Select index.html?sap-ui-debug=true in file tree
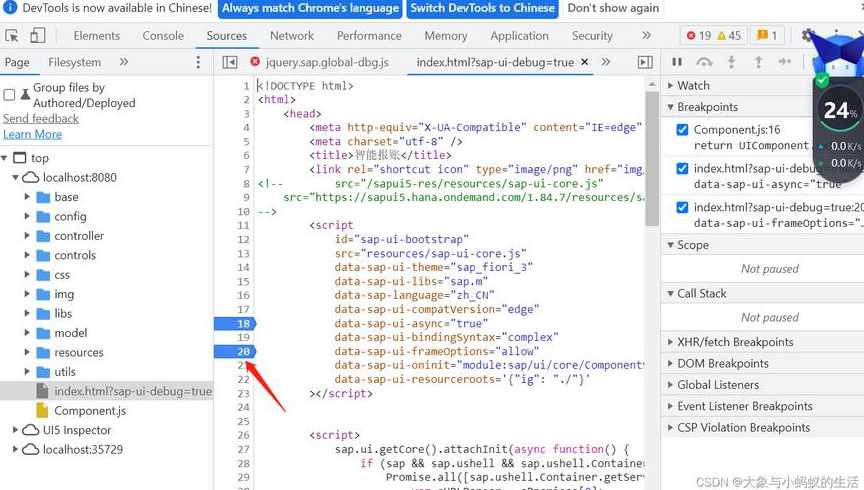864x490 pixels. 106,391
